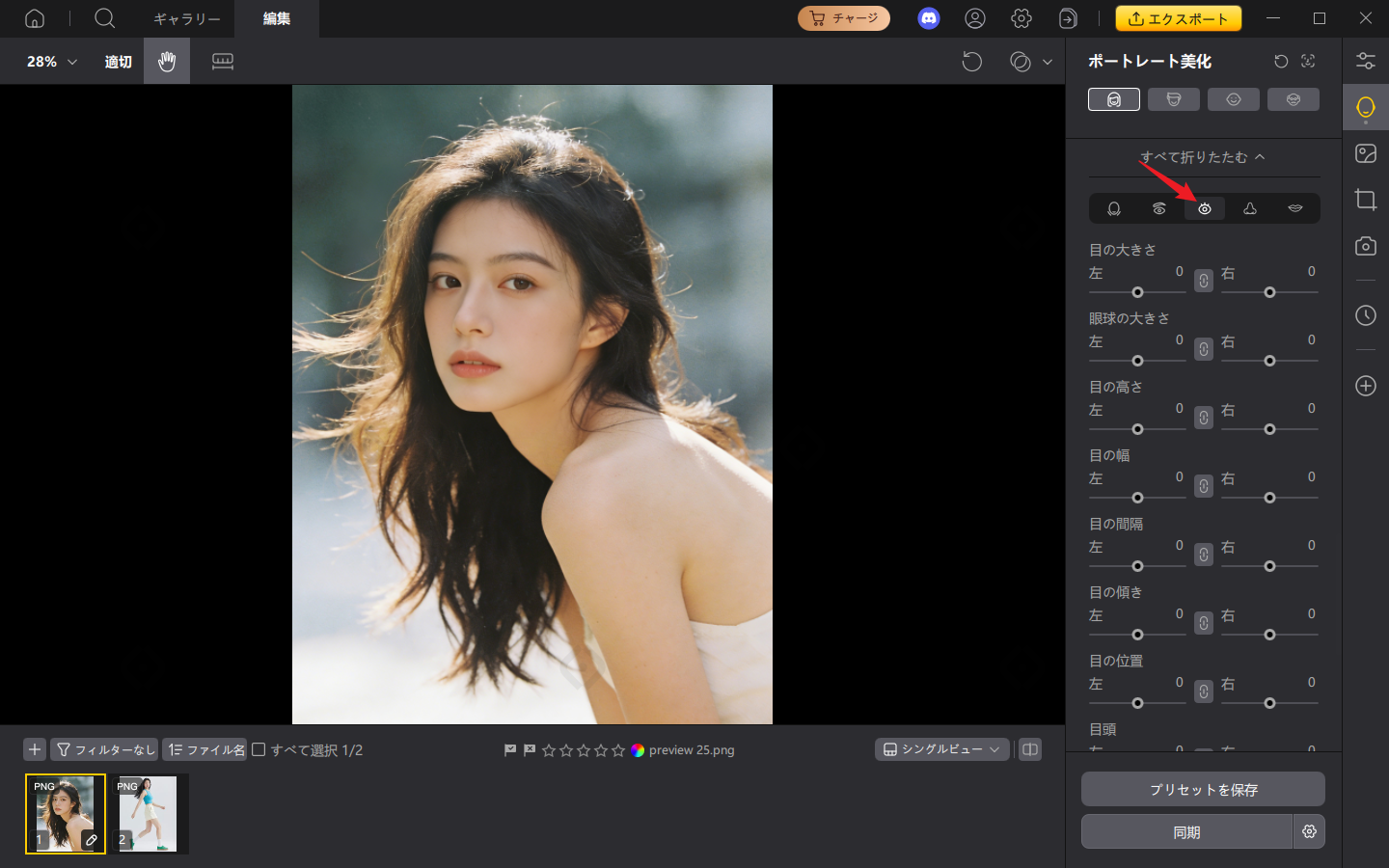Viewport: 1389px width, 868px height.
Task: Switch to the ギャラリー tab
Action: coord(186,18)
